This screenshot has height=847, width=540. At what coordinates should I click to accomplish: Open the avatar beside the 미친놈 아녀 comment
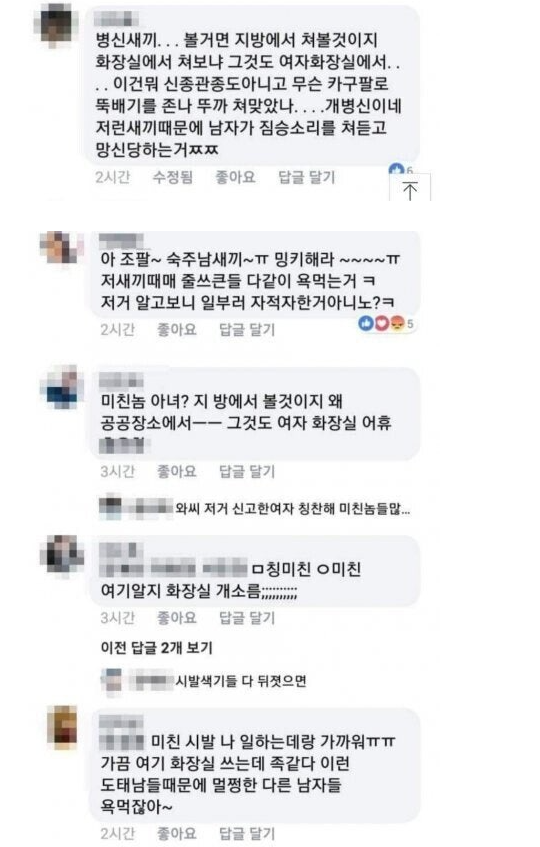[x=62, y=386]
